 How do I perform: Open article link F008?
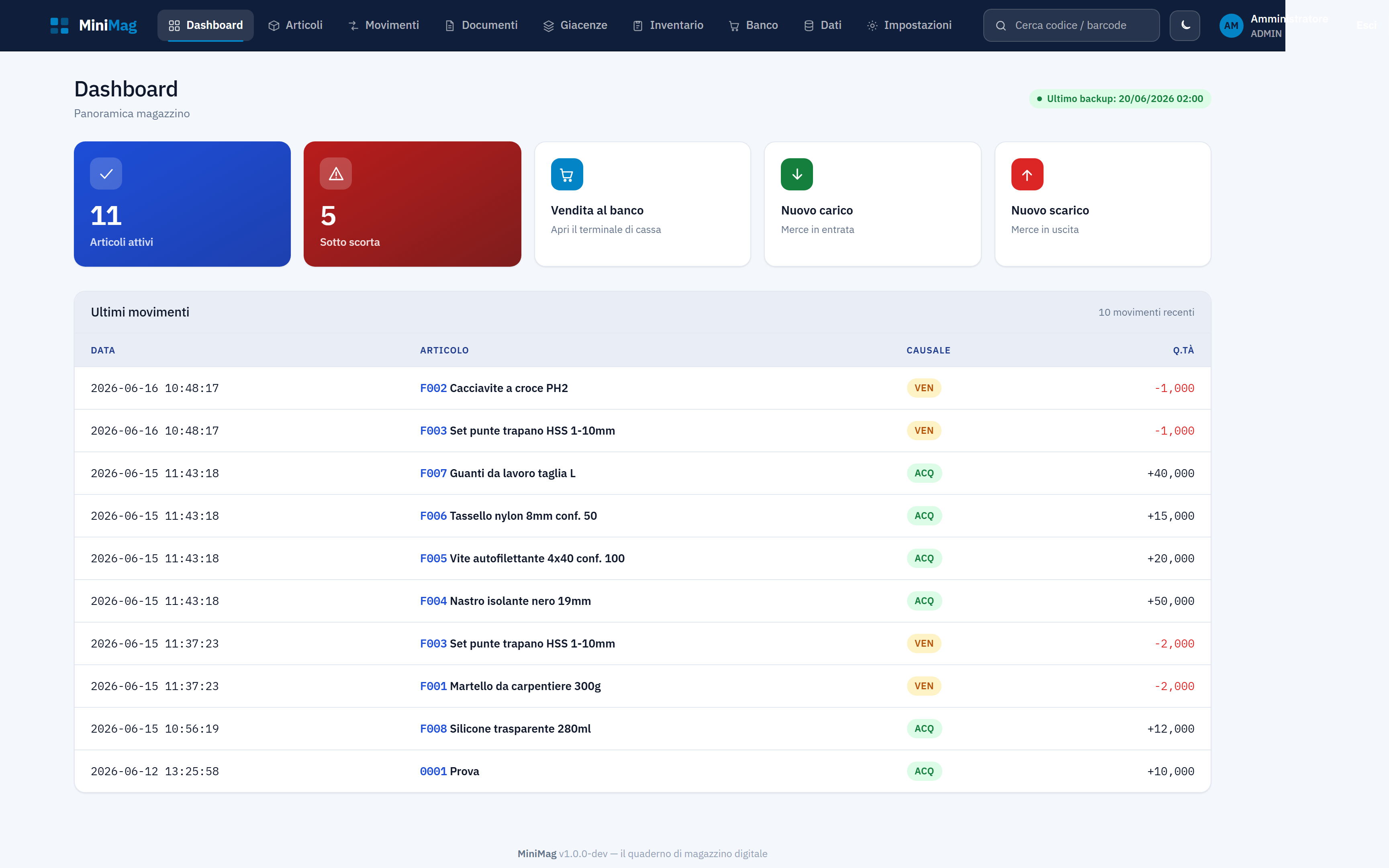[433, 729]
